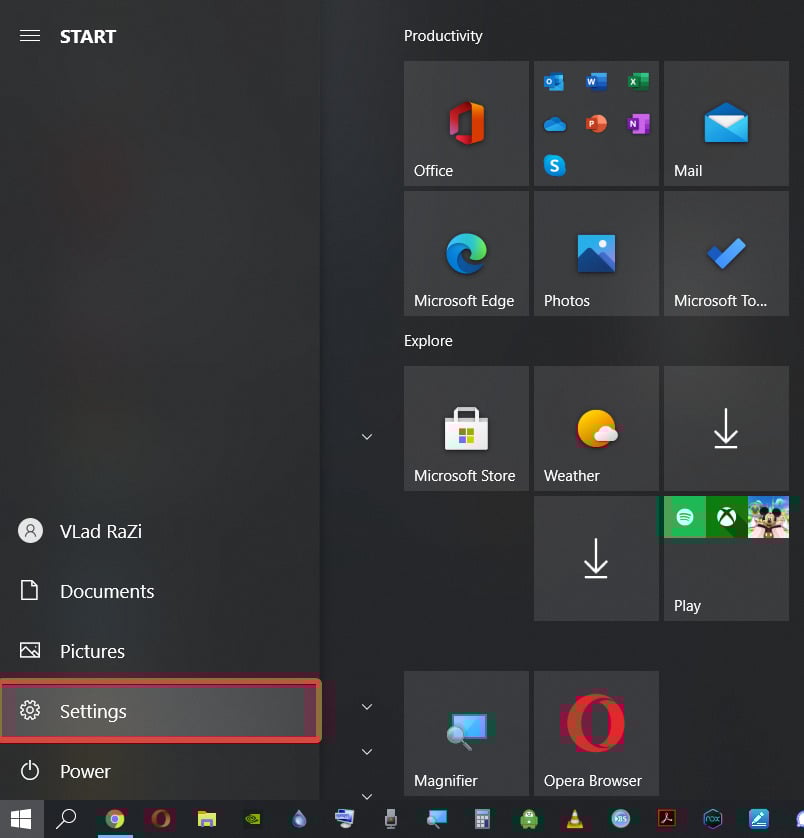This screenshot has height=838, width=804.
Task: Click the green robot VPN taskbar icon
Action: (x=529, y=819)
